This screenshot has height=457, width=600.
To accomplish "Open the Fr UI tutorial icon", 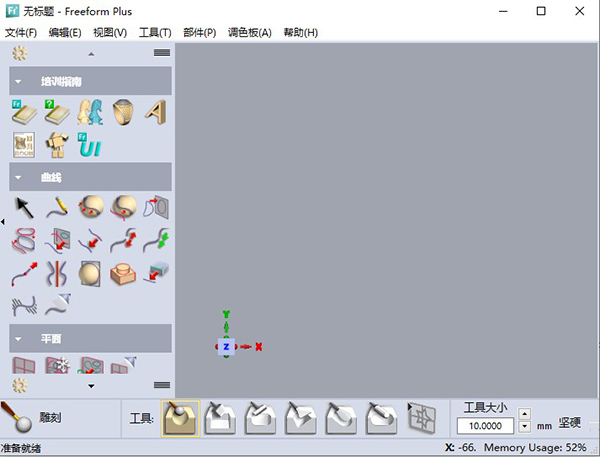I will tap(90, 145).
